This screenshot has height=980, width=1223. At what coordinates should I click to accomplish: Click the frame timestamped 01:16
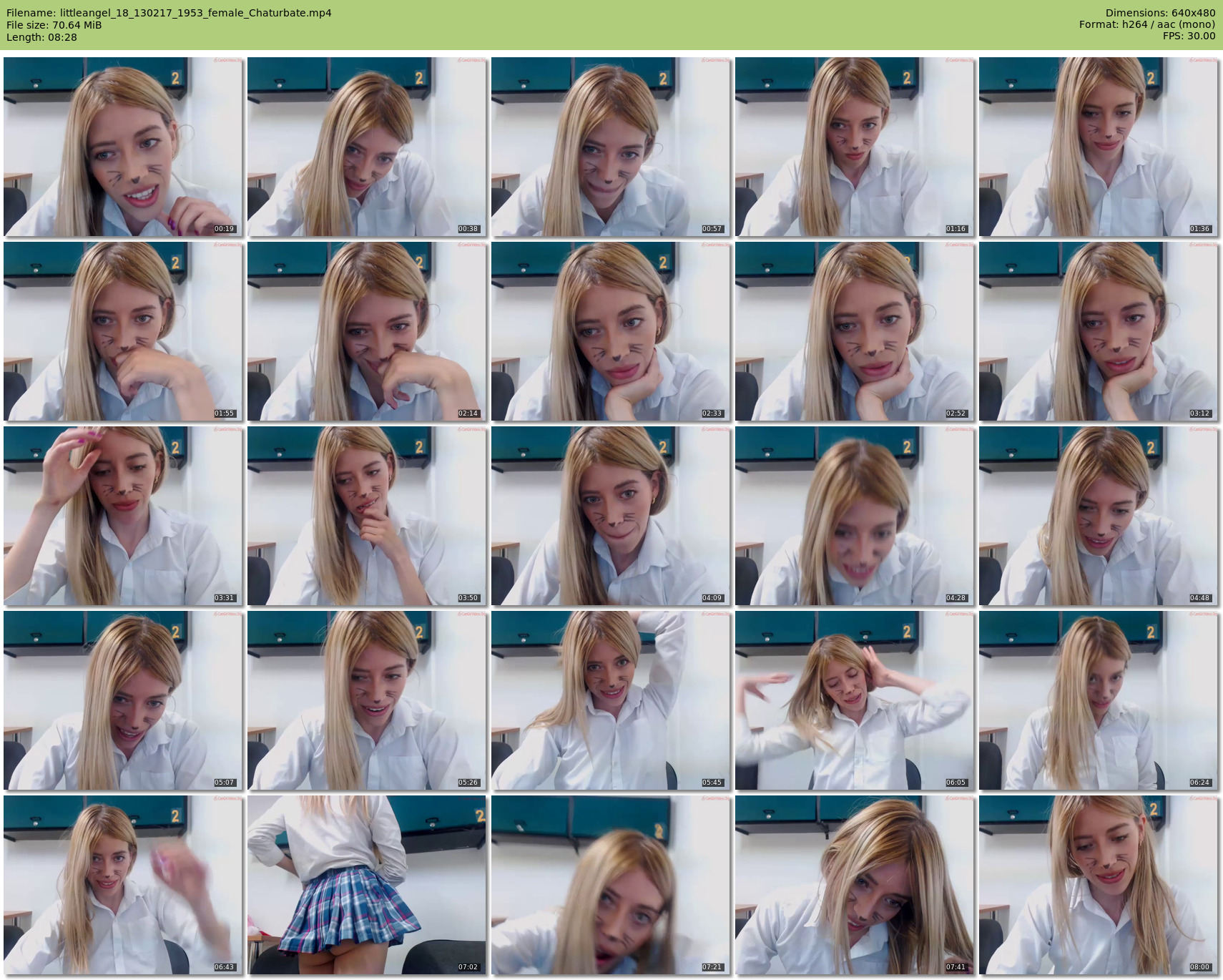tap(854, 147)
